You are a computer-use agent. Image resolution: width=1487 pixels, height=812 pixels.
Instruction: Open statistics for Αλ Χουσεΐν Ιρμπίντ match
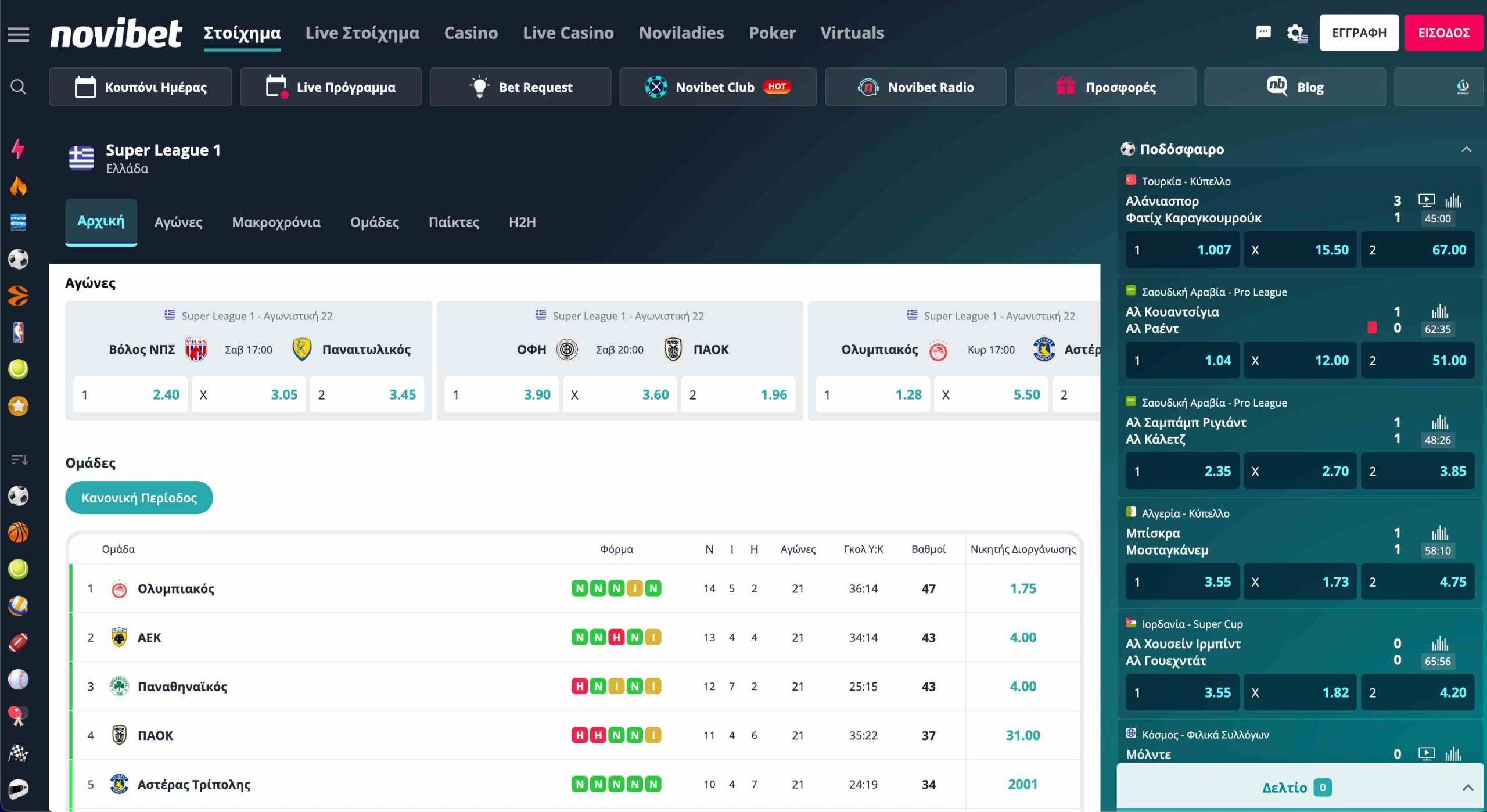1439,643
